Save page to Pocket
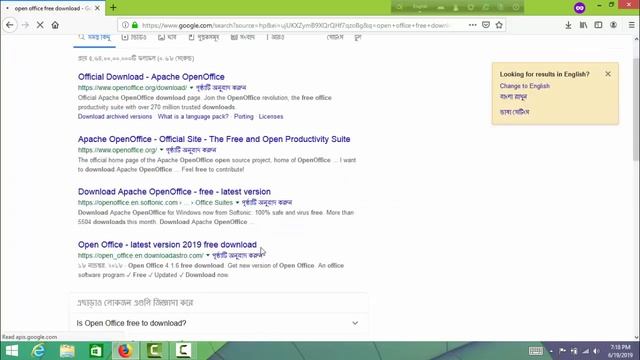 point(486,25)
